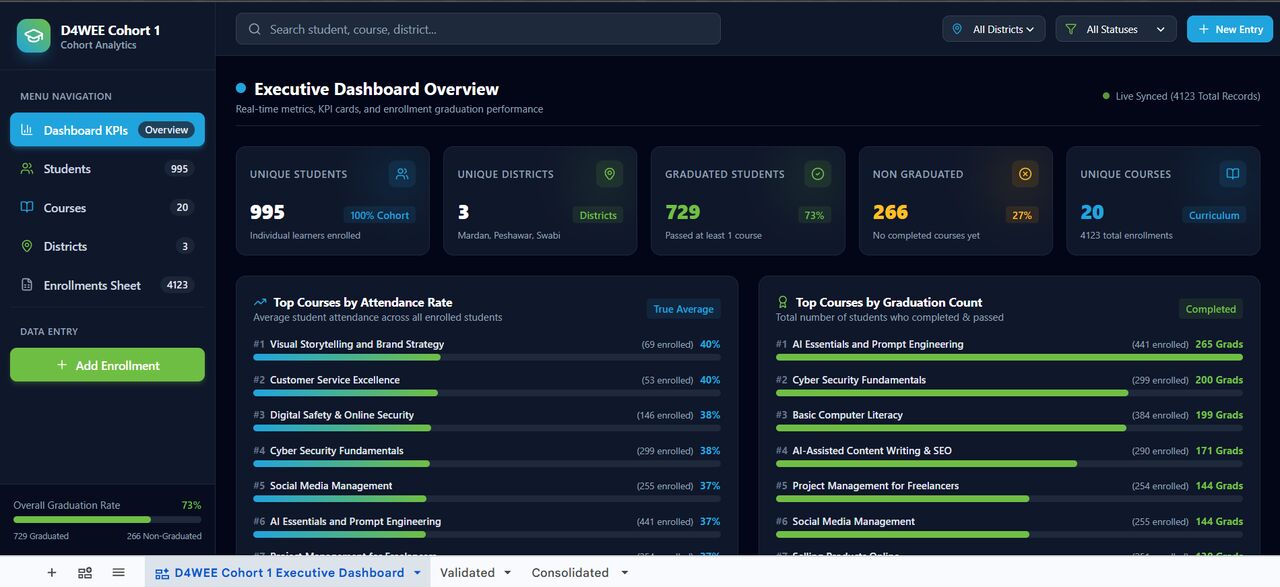Click the Live Synced status indicator
This screenshot has width=1280, height=587.
point(1181,96)
